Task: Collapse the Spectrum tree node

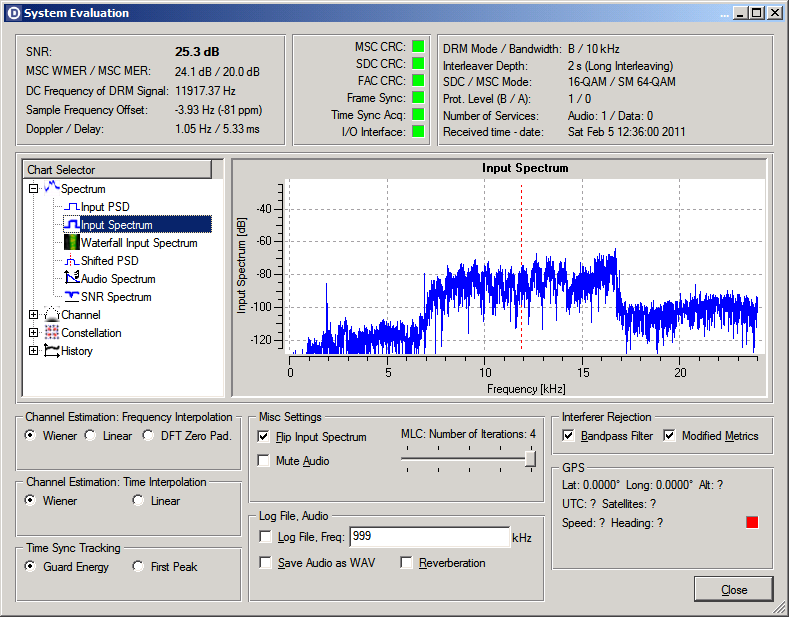Action: 33,189
